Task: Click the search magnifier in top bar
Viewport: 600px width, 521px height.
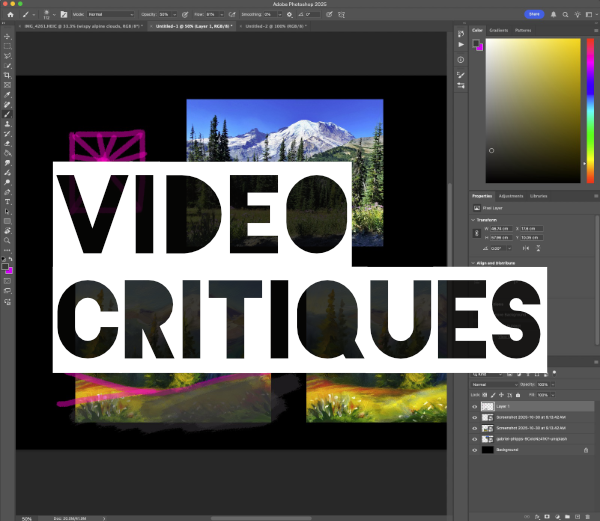Action: tap(565, 15)
